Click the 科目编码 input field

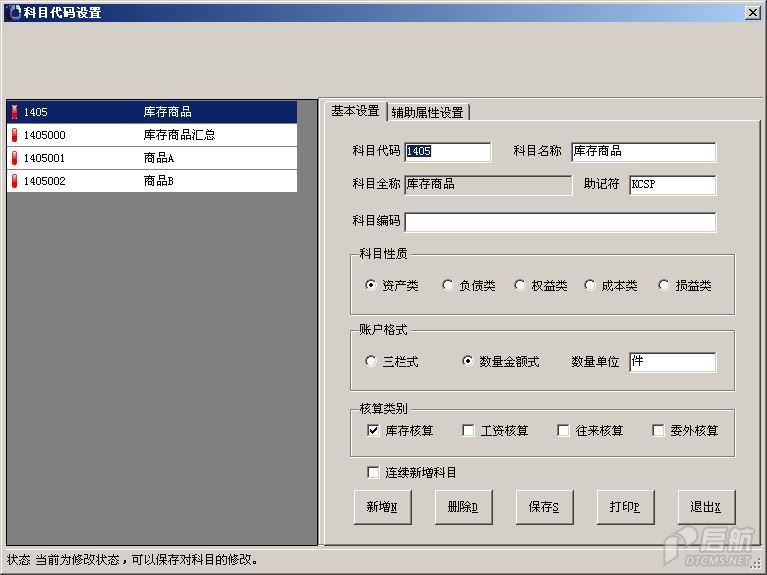tap(560, 222)
